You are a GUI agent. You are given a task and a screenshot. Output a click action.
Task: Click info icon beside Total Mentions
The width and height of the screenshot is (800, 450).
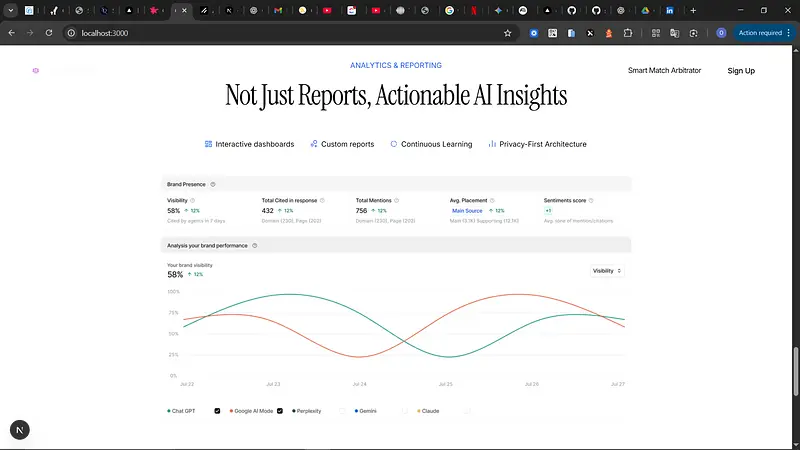398,200
